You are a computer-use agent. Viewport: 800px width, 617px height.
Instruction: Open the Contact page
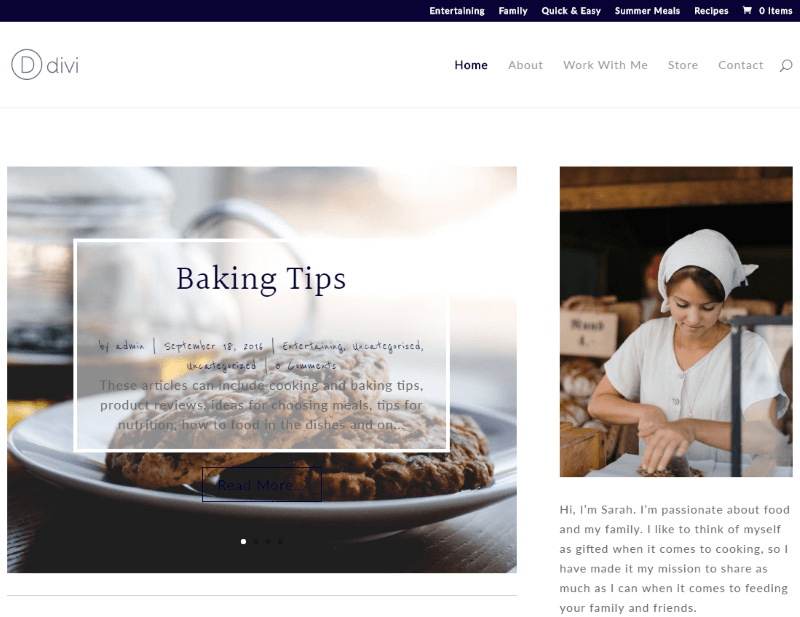coord(740,65)
